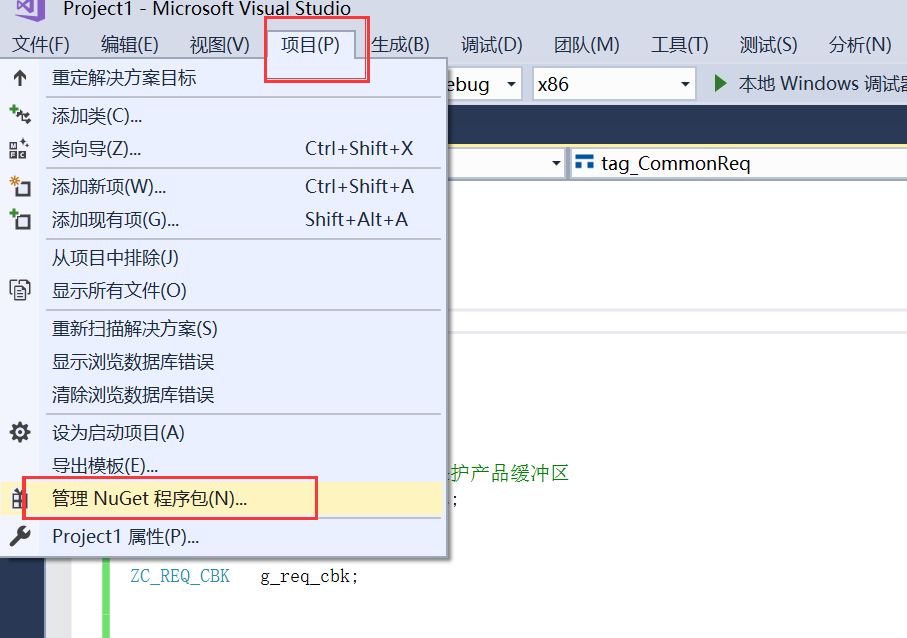The image size is (907, 638).
Task: Open the x86 platform dropdown
Action: point(612,84)
